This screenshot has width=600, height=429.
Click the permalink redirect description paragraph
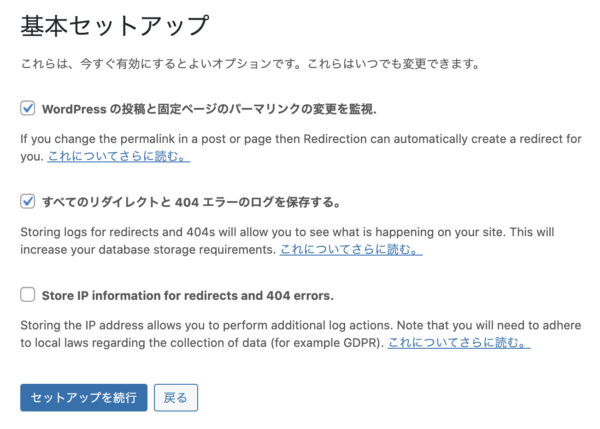[300, 138]
